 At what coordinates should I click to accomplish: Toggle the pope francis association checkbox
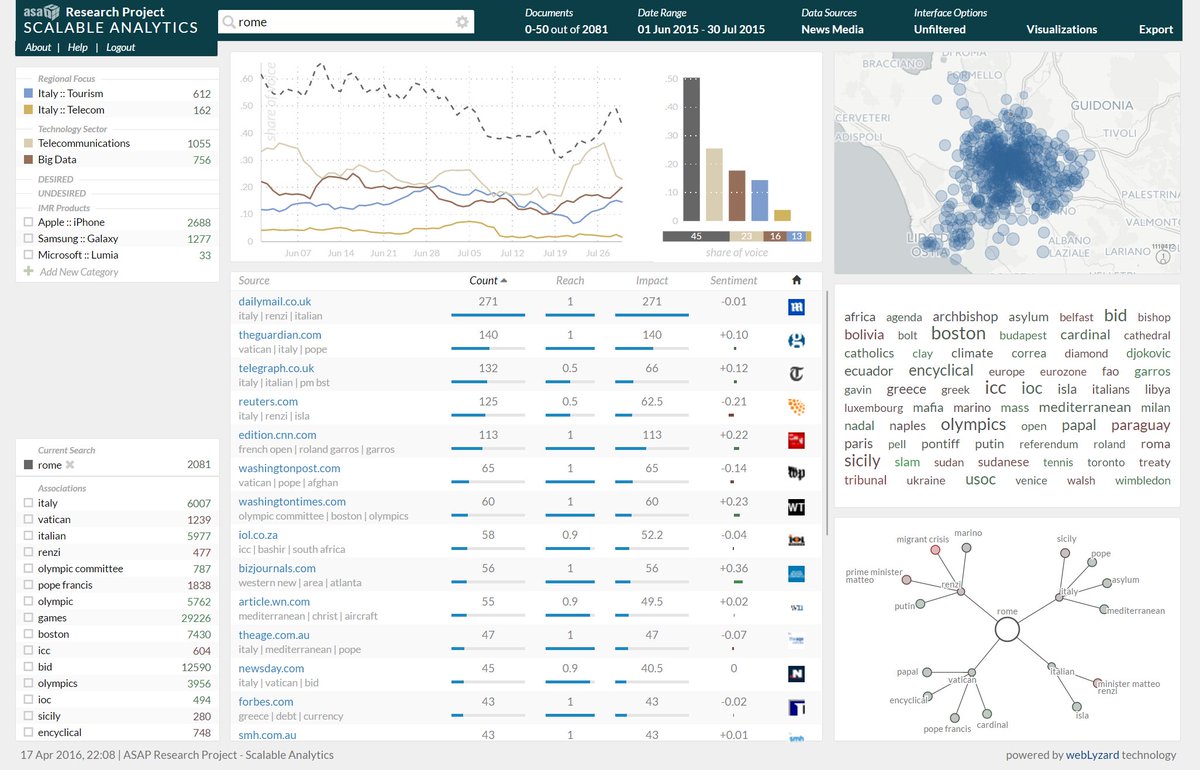pos(28,585)
